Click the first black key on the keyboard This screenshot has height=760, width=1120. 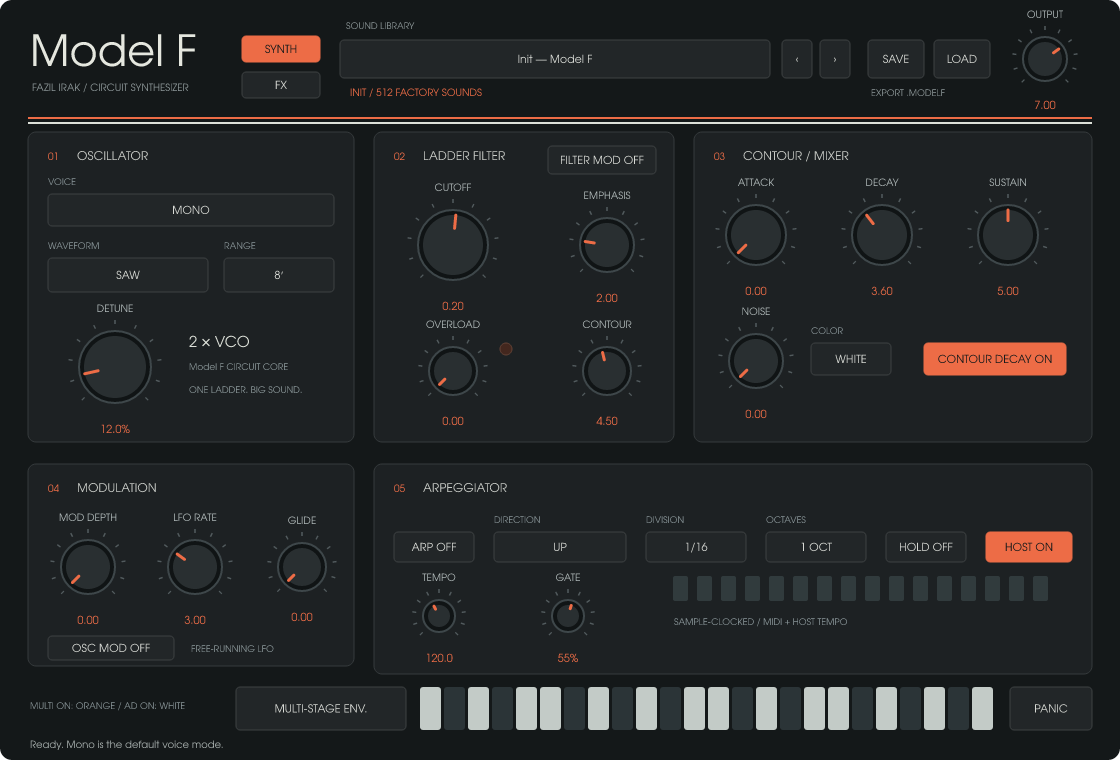coord(454,709)
